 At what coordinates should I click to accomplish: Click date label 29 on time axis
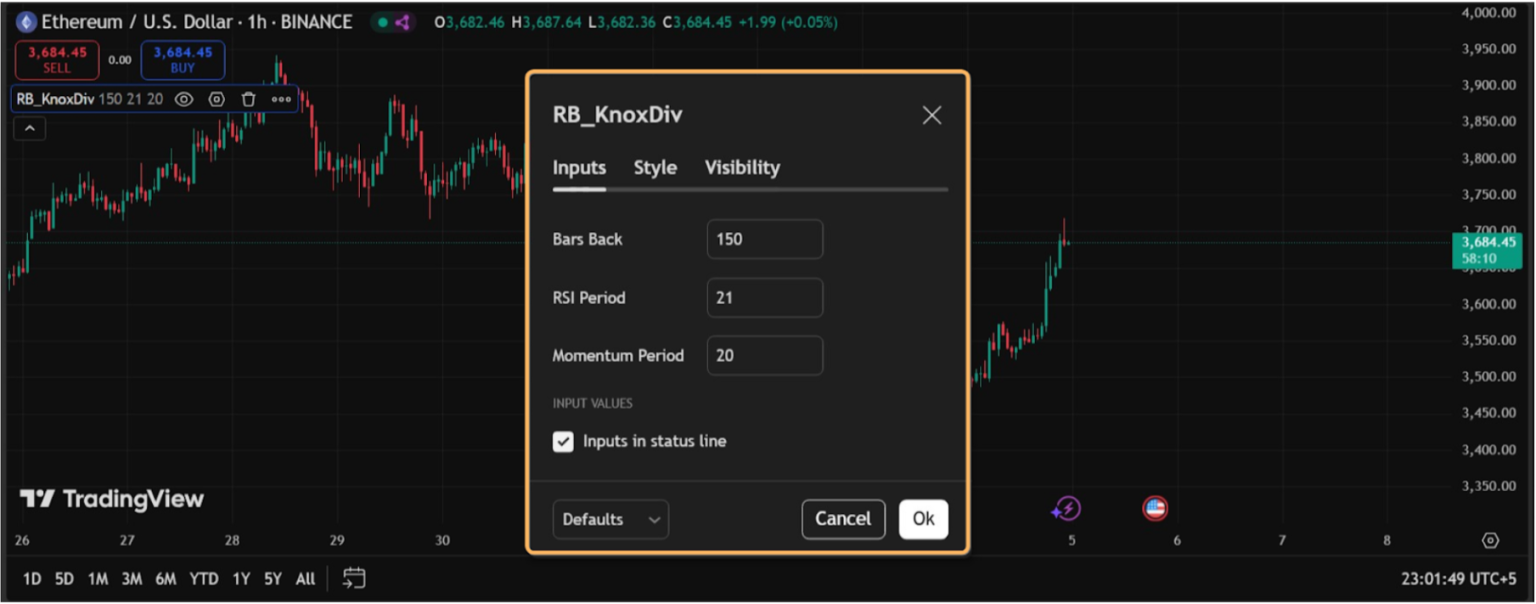click(337, 540)
